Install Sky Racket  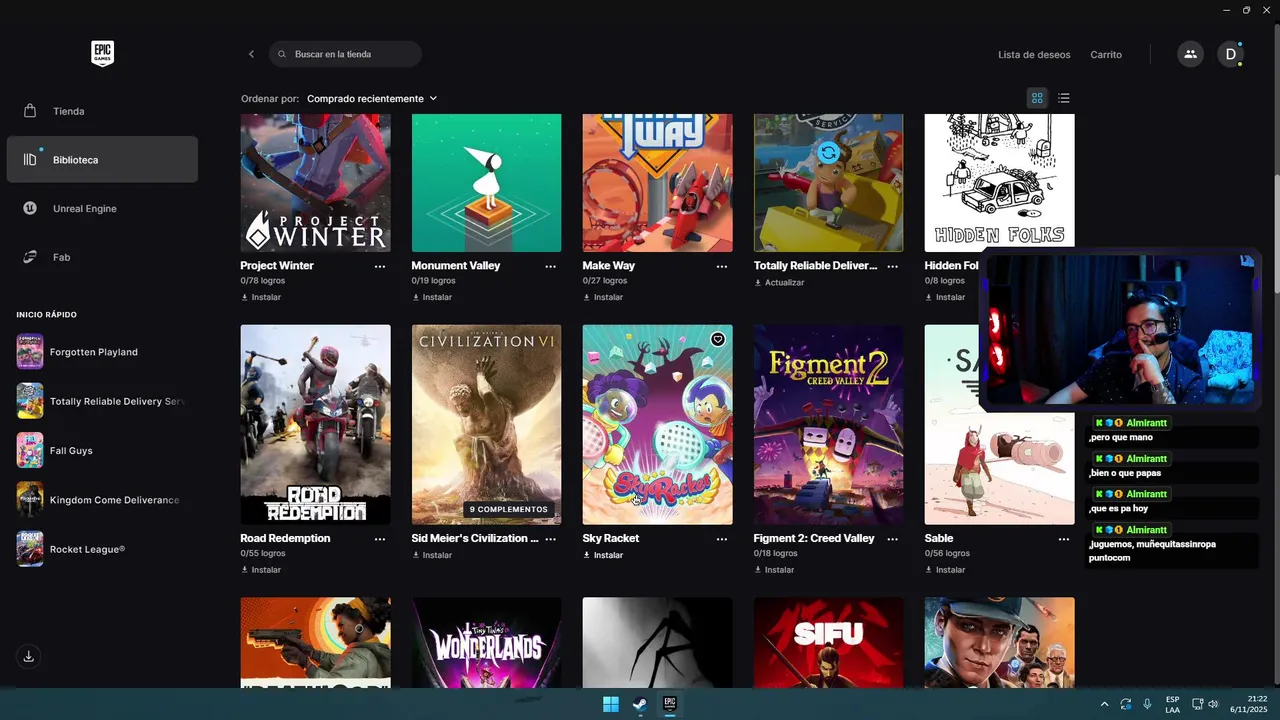(x=603, y=555)
